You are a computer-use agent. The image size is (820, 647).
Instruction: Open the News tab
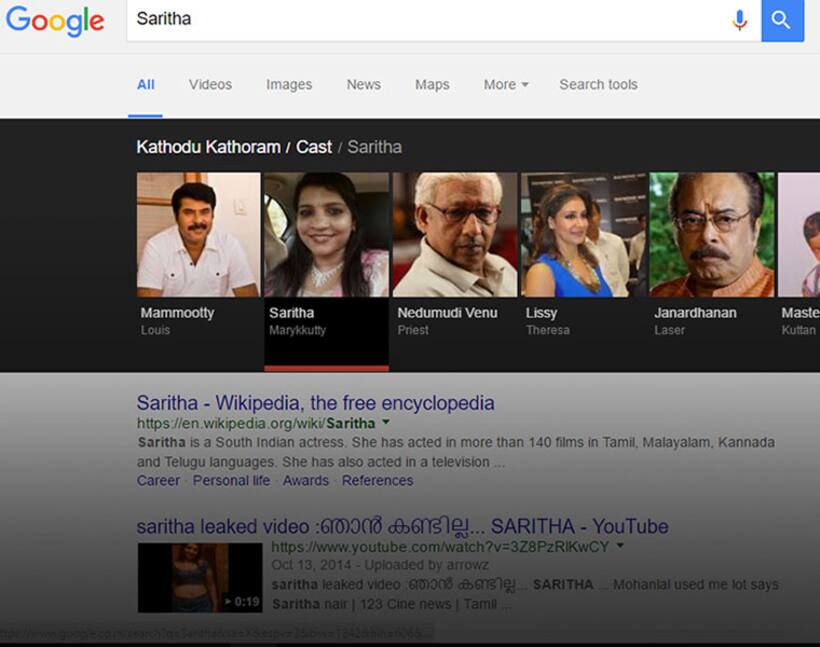[363, 85]
